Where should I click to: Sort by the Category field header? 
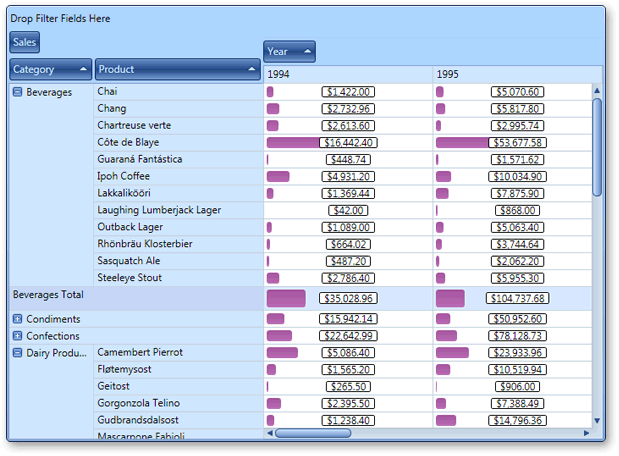click(50, 70)
